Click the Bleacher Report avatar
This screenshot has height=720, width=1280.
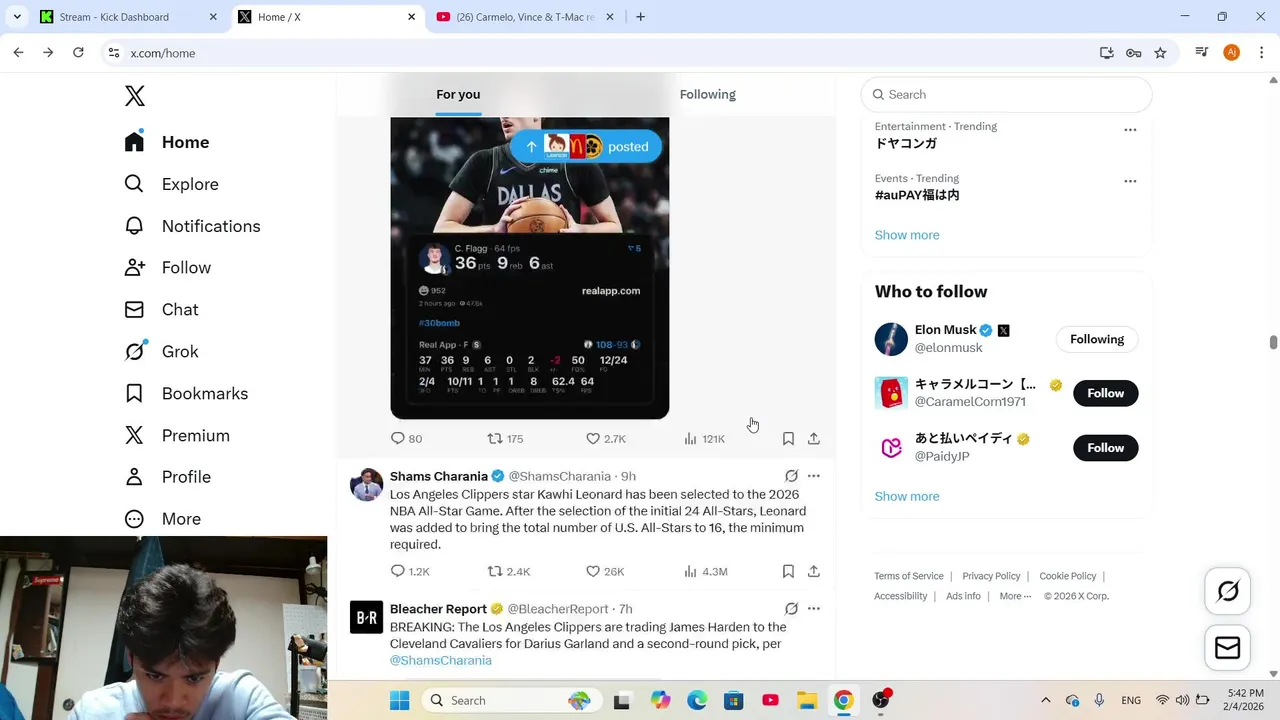coord(366,617)
